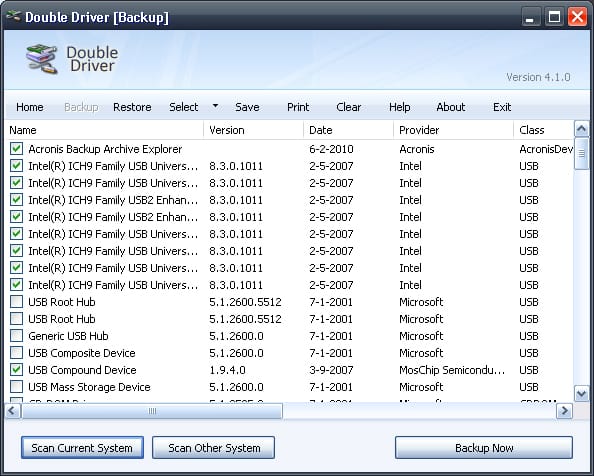
Task: Click the version cell 1.9.4.0
Action: [227, 370]
